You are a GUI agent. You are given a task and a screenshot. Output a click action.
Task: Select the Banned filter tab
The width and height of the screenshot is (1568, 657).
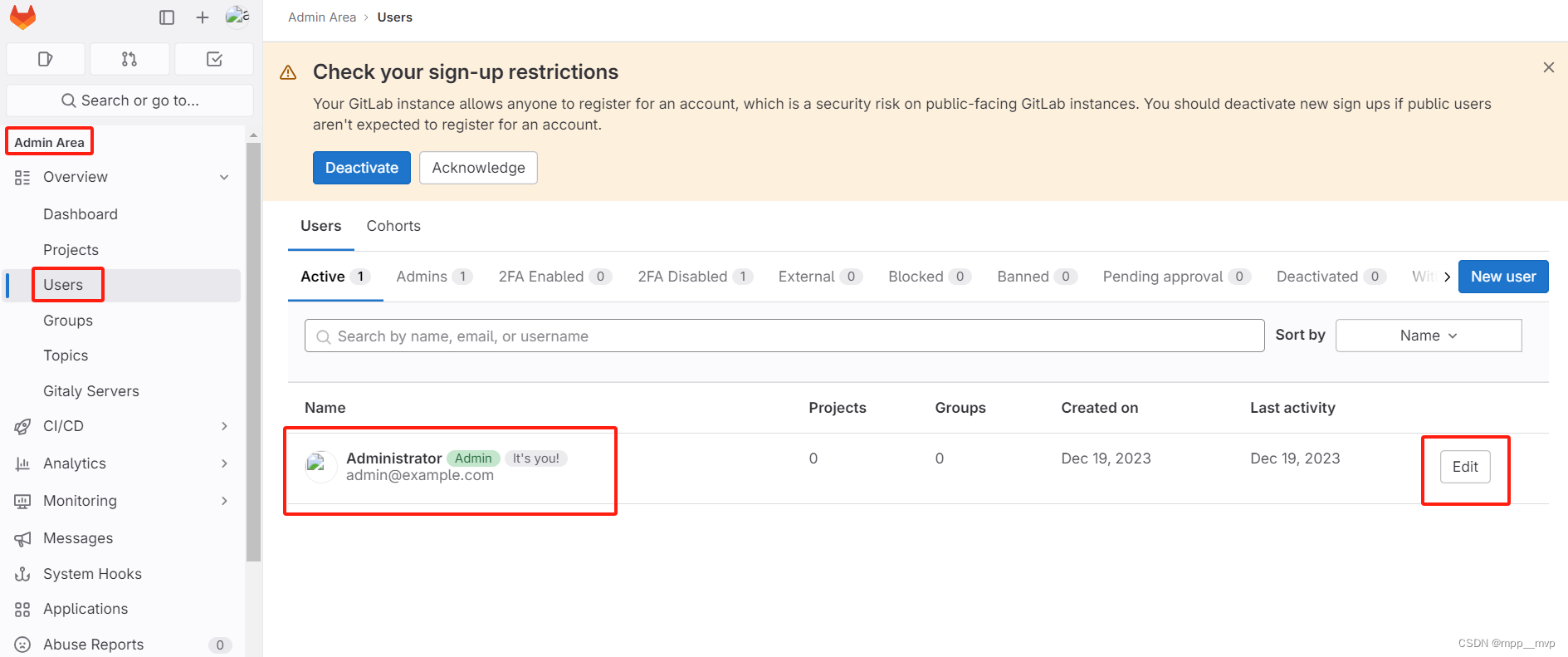point(1037,277)
